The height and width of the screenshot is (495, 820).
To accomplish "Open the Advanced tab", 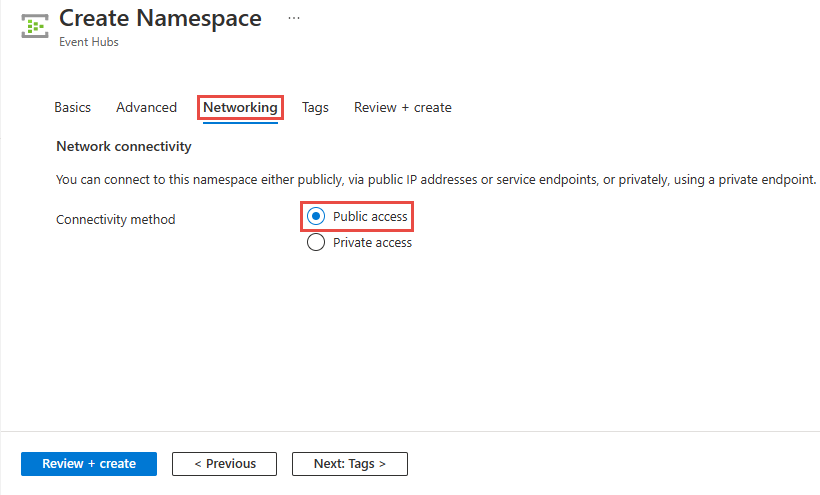I will [x=146, y=107].
